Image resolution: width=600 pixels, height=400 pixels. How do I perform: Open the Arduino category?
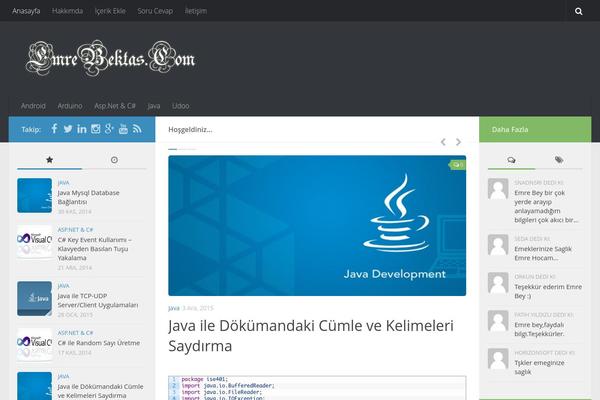[x=70, y=106]
